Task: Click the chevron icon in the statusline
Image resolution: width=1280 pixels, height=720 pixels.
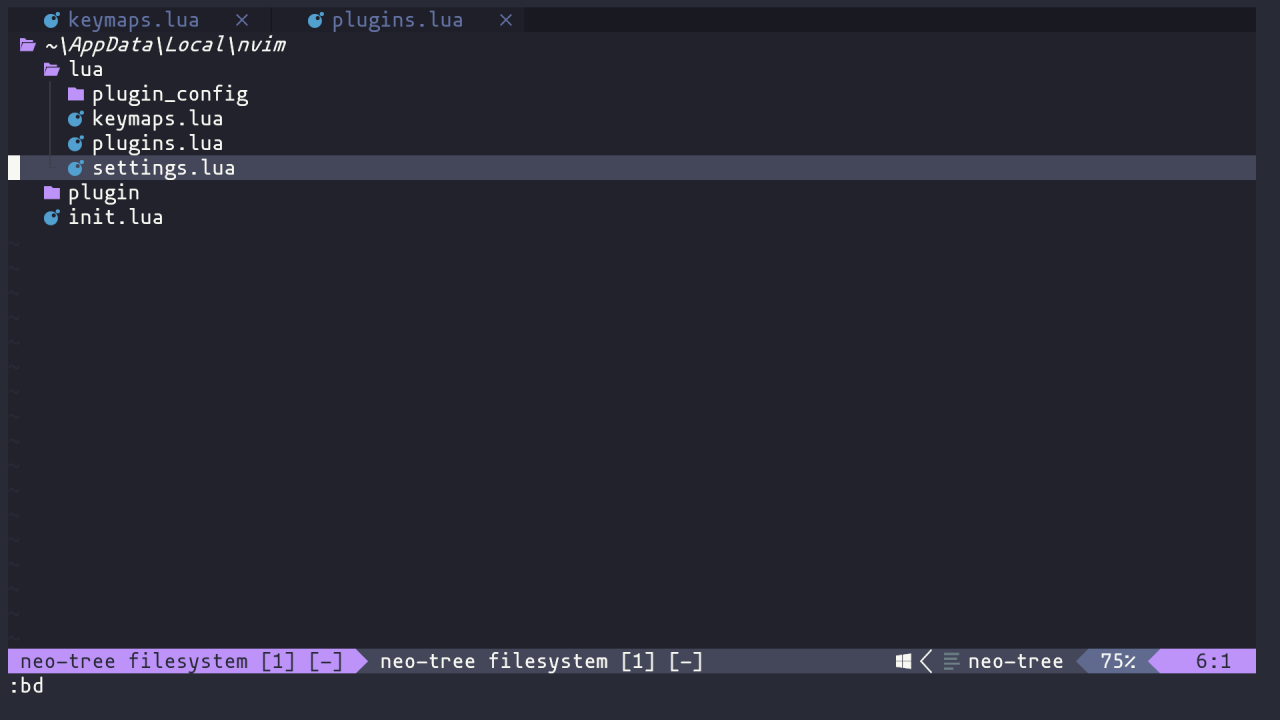Action: (925, 661)
